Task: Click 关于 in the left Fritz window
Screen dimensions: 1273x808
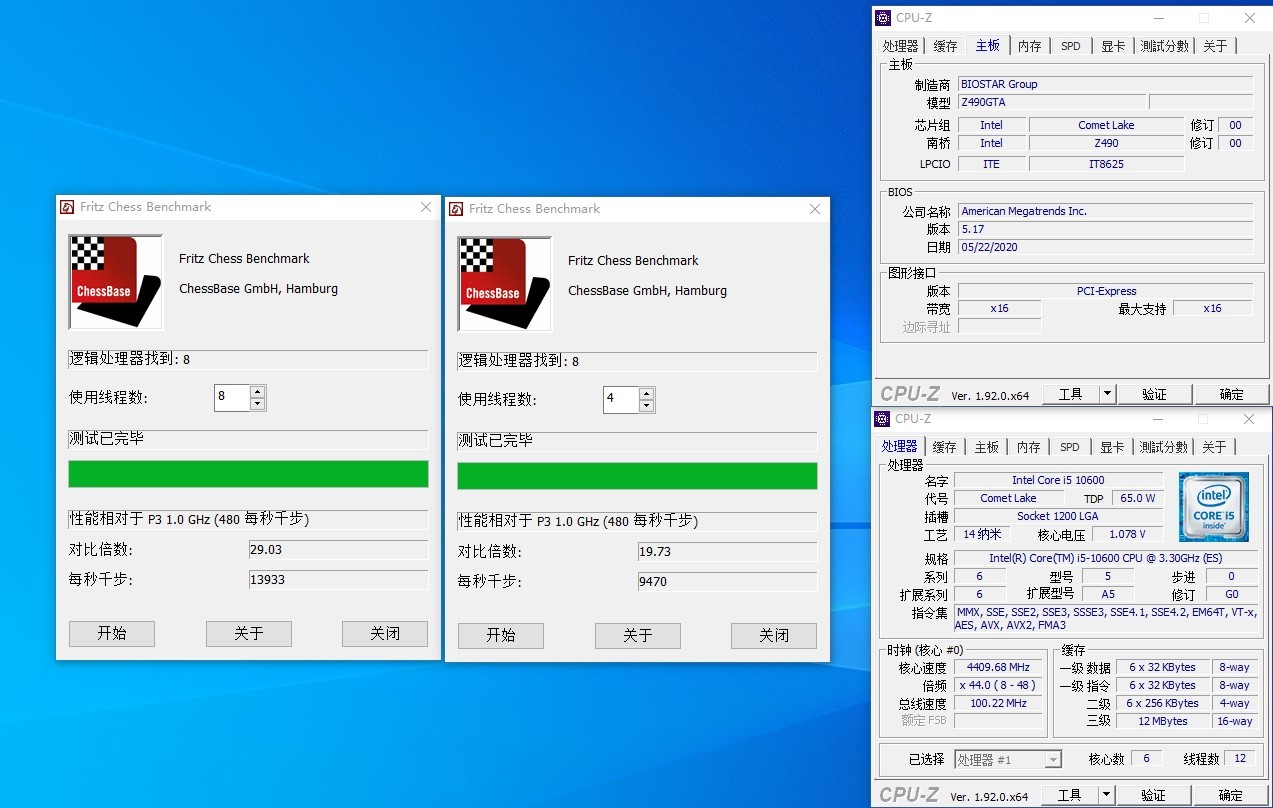Action: (249, 633)
